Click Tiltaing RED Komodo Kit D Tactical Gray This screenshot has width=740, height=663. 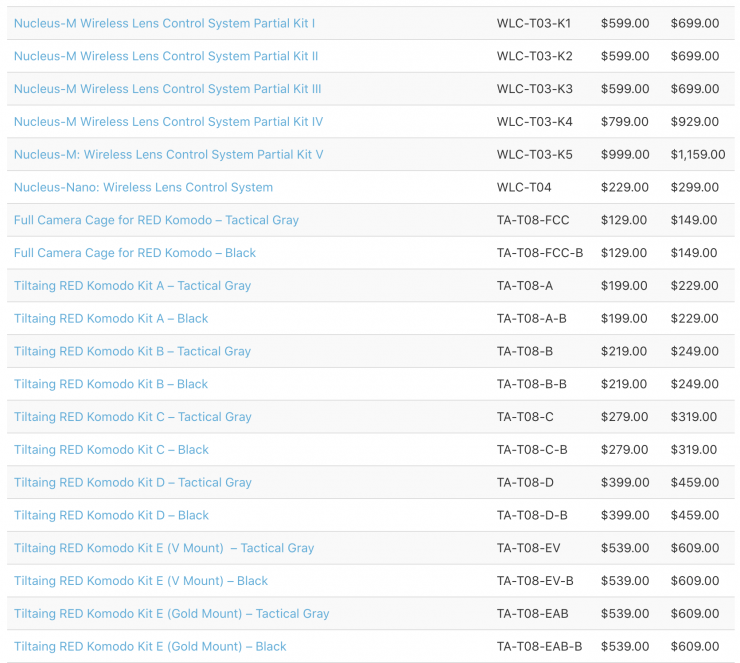pos(132,482)
